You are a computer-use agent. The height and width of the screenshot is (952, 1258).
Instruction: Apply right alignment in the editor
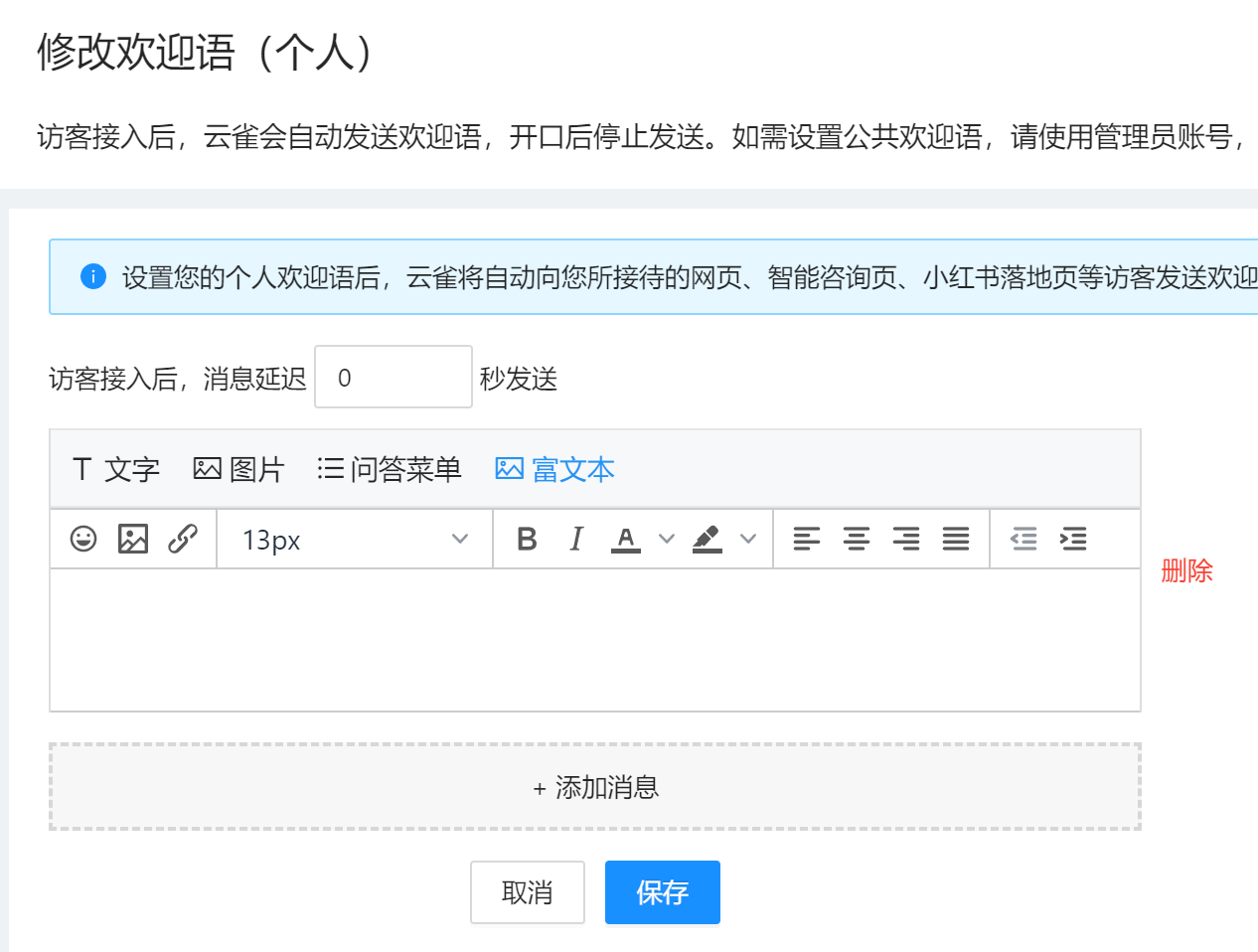click(x=906, y=539)
